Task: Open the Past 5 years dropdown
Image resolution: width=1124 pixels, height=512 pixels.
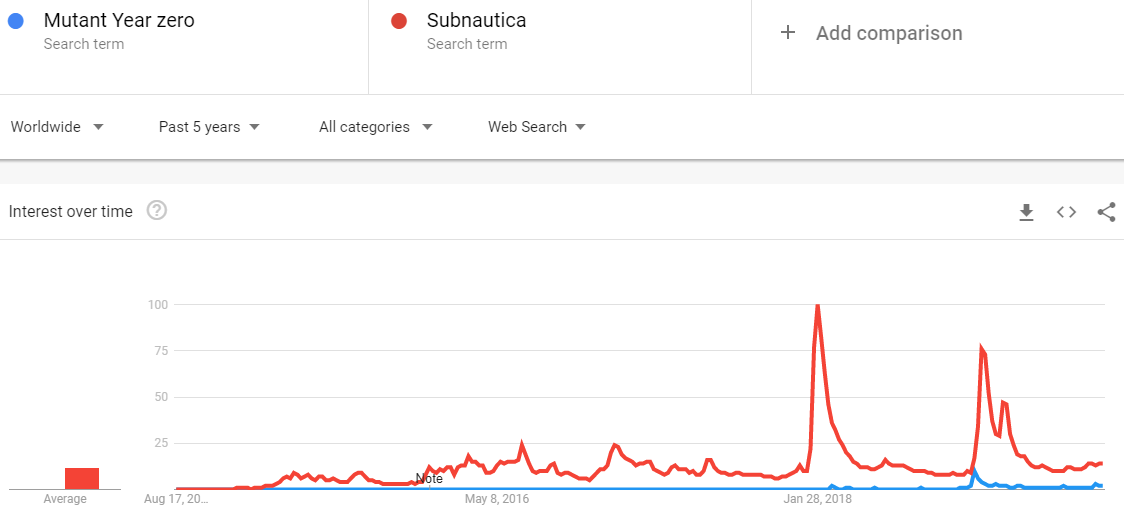Action: (x=209, y=127)
